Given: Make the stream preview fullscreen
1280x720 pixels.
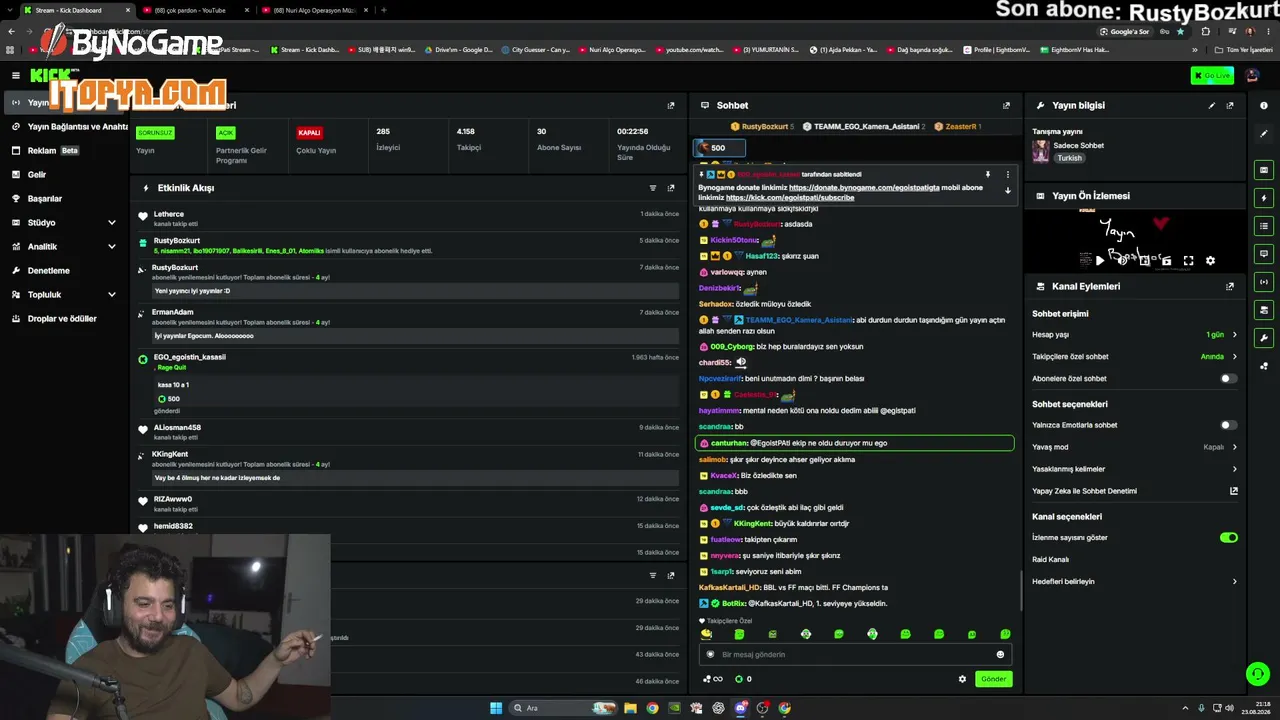Looking at the screenshot, I should tap(1188, 261).
